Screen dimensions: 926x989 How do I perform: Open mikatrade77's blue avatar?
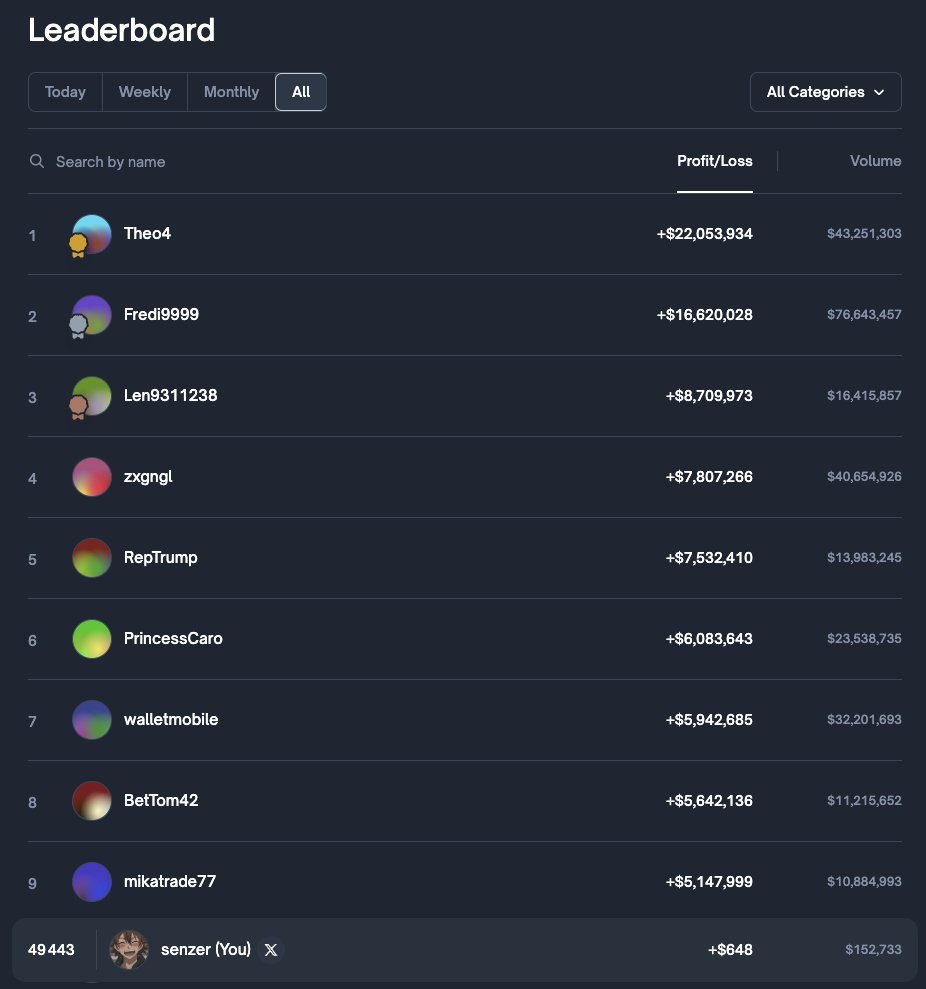tap(92, 882)
